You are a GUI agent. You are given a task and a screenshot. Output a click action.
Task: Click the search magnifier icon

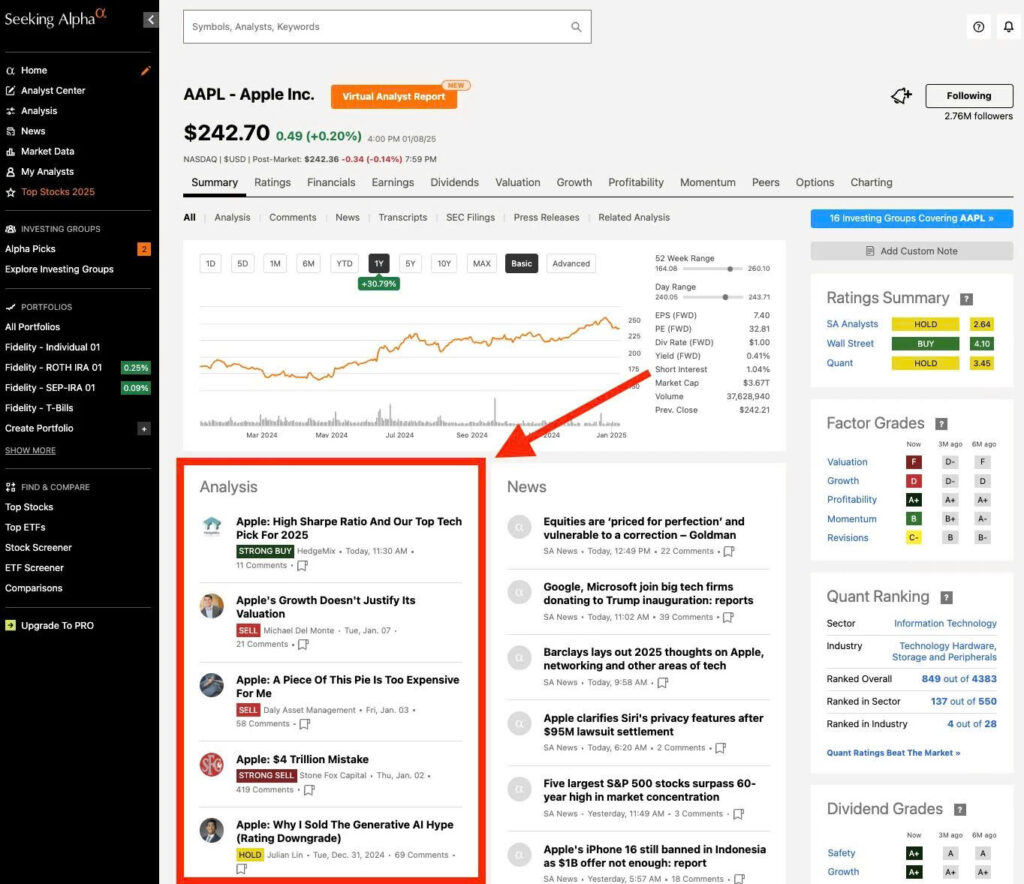[576, 27]
